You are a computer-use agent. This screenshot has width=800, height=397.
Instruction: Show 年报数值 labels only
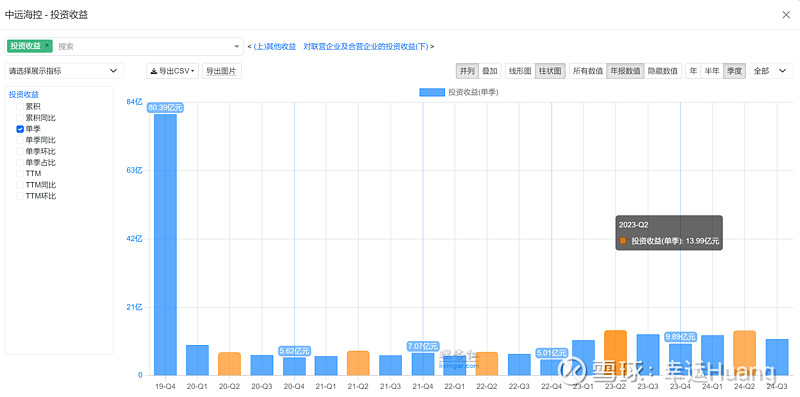pos(625,71)
